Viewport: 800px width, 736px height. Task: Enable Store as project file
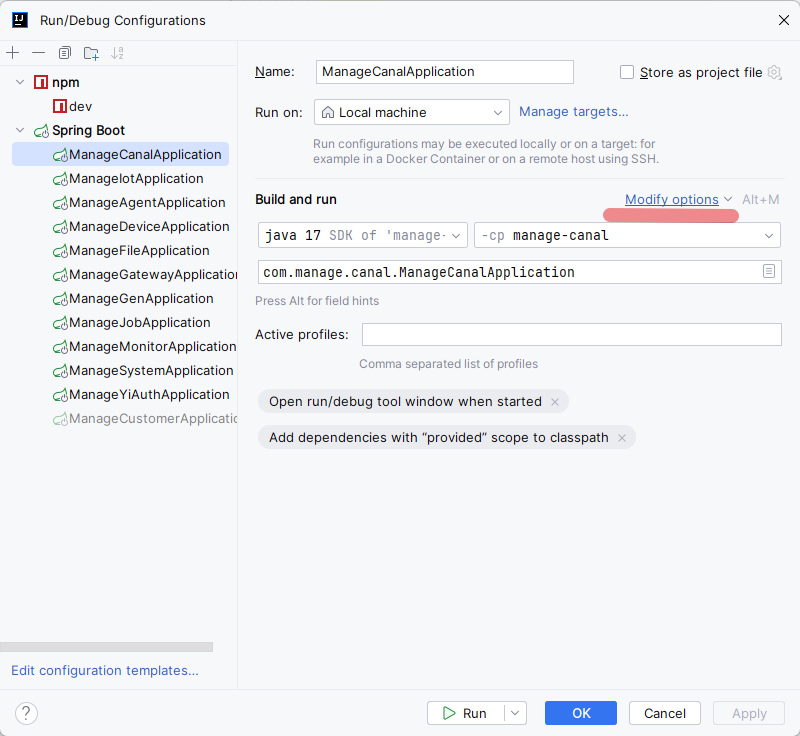click(x=627, y=72)
